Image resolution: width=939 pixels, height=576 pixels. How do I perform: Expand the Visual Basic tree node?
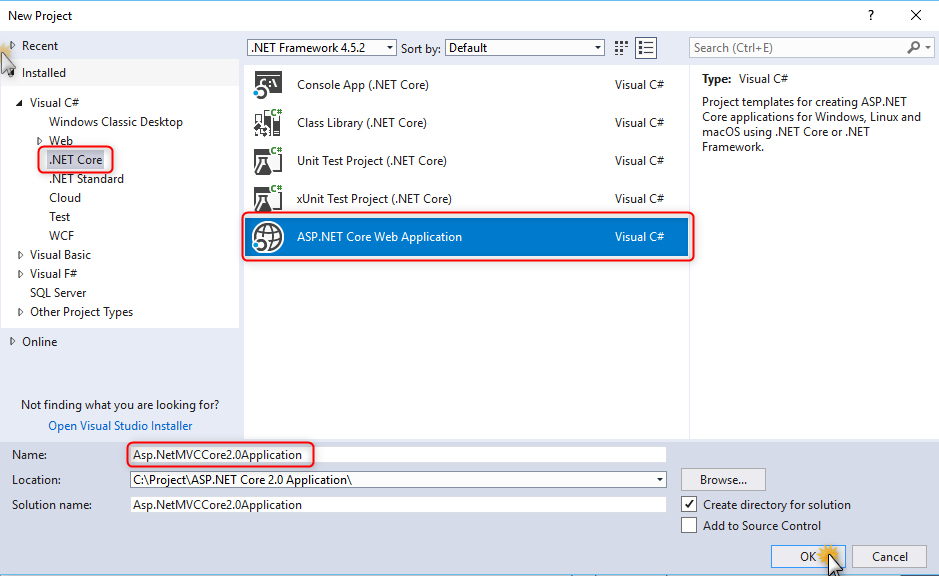point(21,254)
